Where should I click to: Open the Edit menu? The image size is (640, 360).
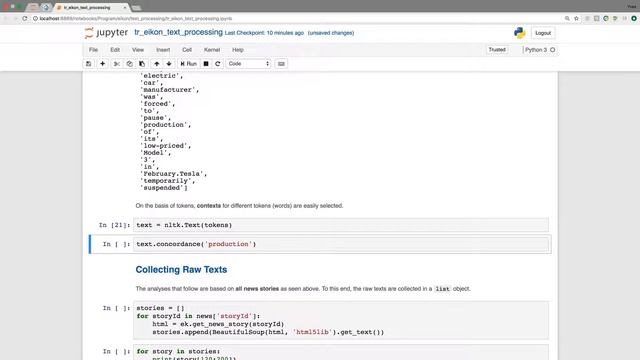click(x=115, y=50)
